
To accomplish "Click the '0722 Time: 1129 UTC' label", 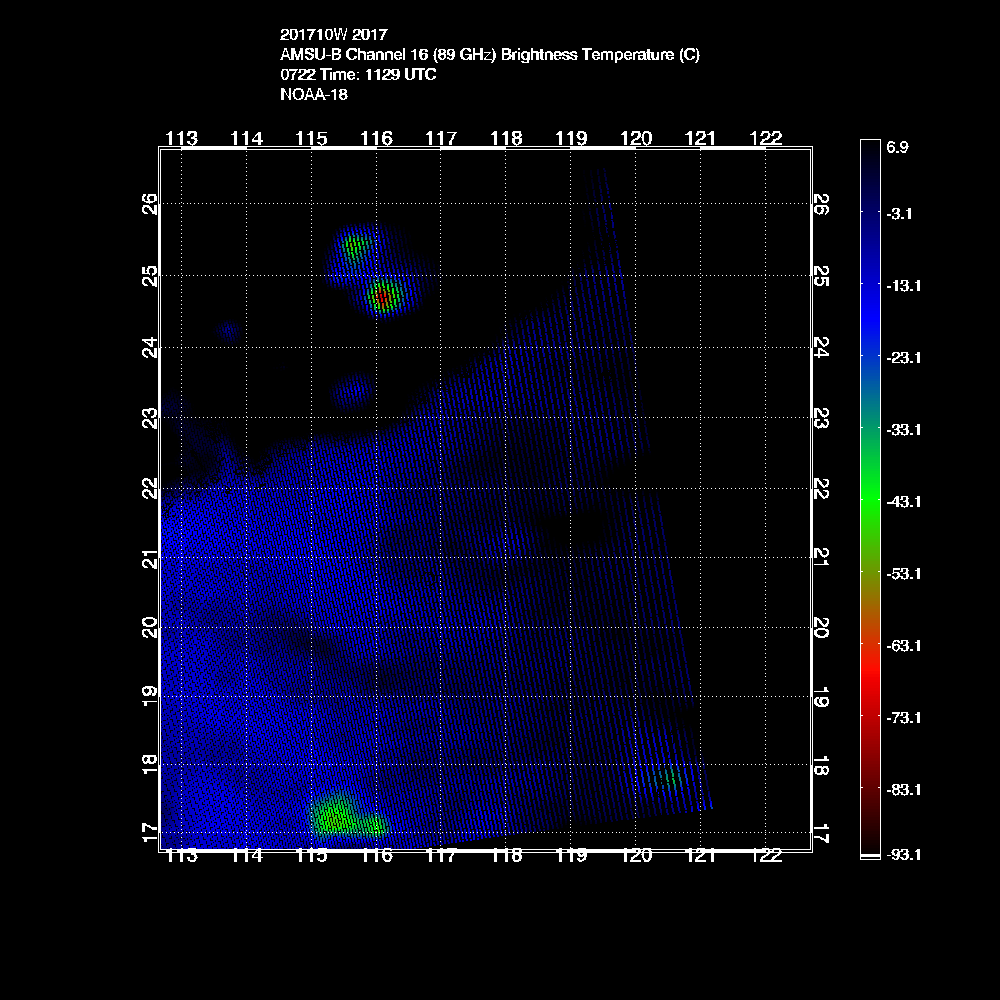I will tap(358, 75).
